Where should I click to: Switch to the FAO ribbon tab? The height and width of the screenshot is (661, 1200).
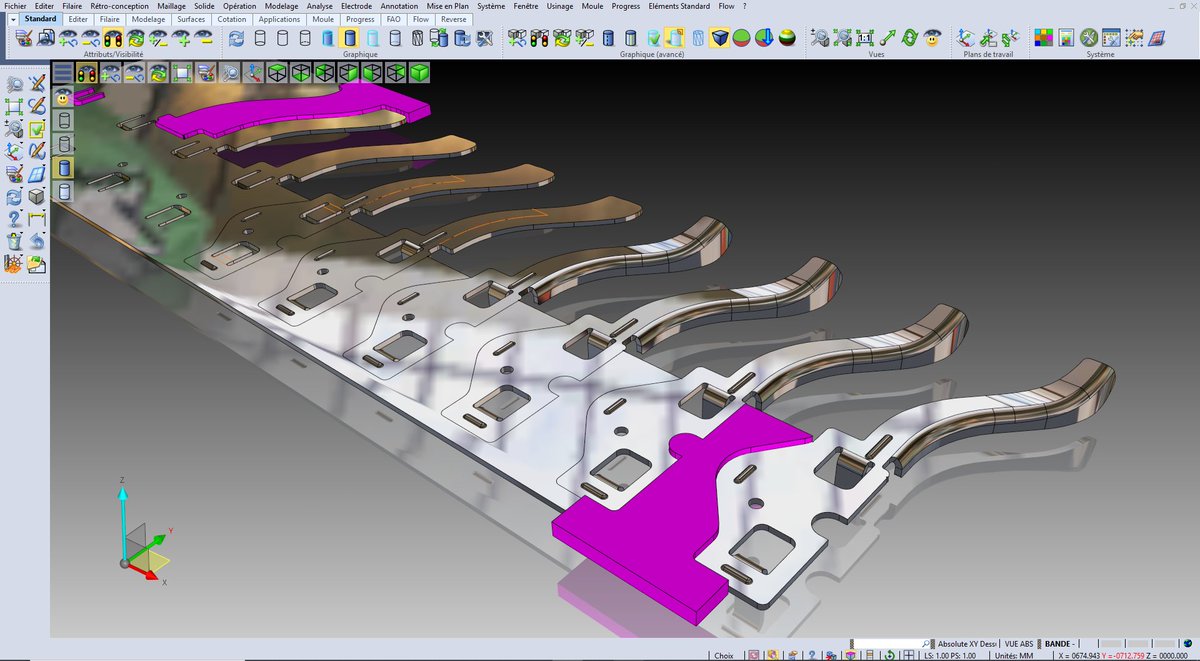pos(394,19)
